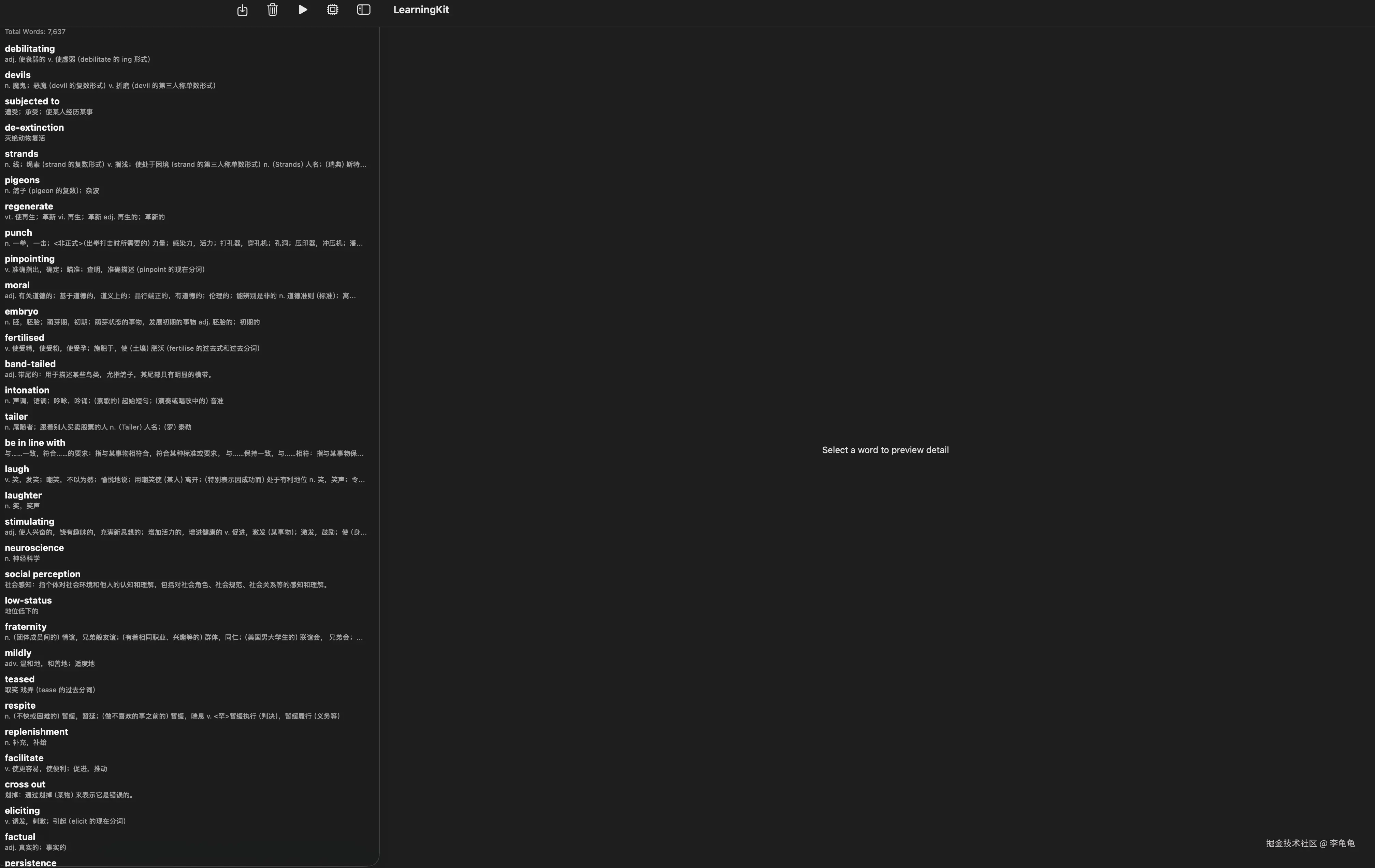Toggle the sidebar panel icon
The image size is (1375, 868).
(364, 10)
